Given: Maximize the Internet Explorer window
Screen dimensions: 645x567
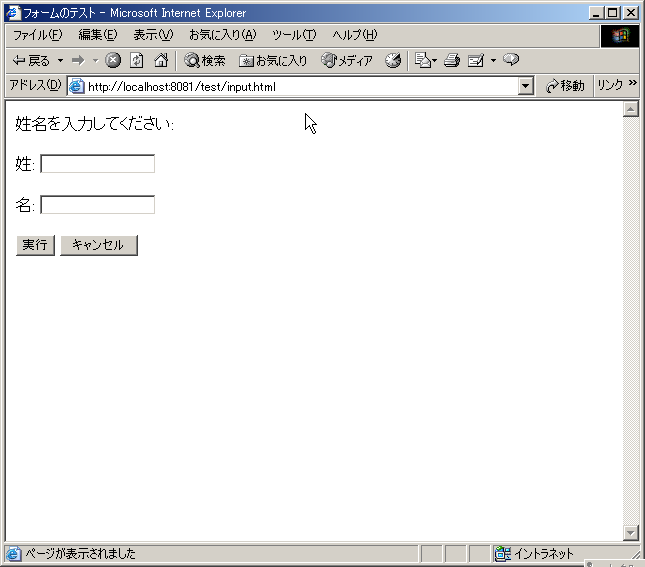Looking at the screenshot, I should [x=612, y=13].
